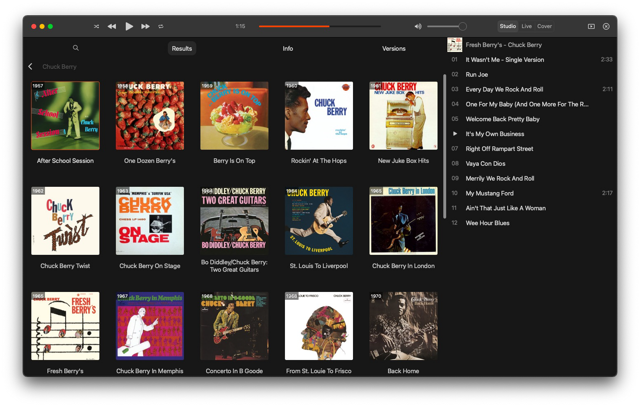
Task: Adjust the volume slider knob
Action: pyautogui.click(x=462, y=27)
